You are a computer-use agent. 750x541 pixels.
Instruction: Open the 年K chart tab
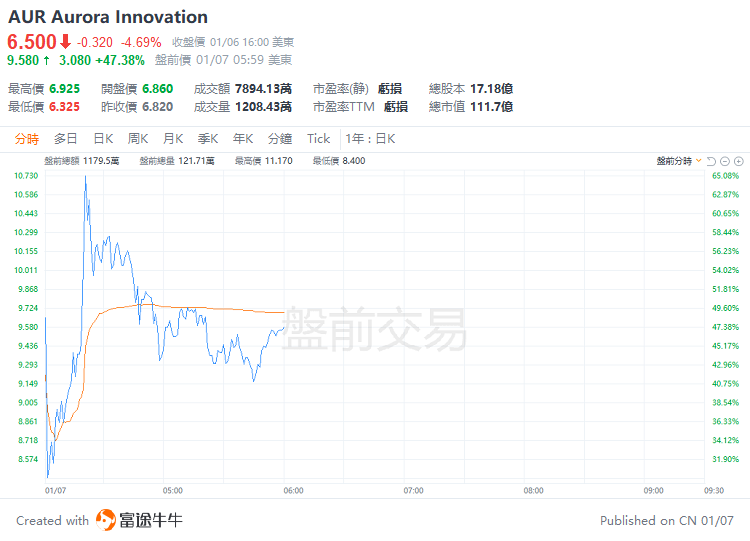point(243,139)
